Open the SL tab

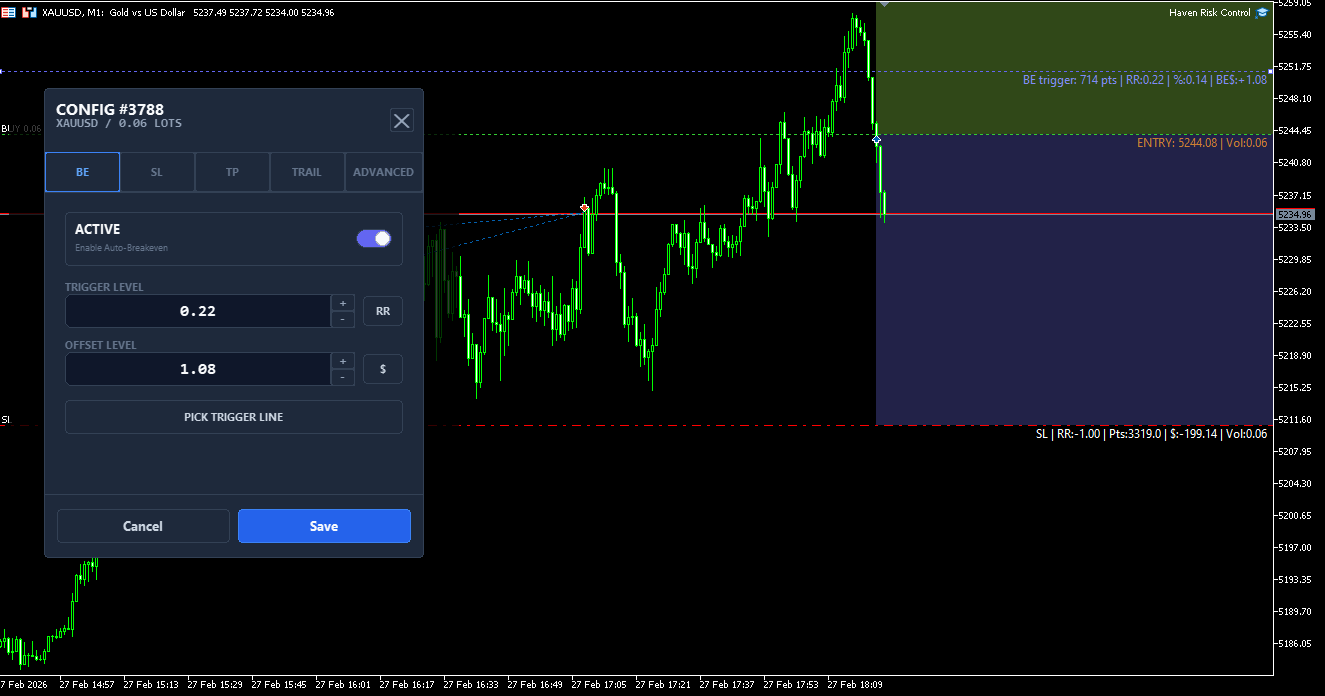157,172
